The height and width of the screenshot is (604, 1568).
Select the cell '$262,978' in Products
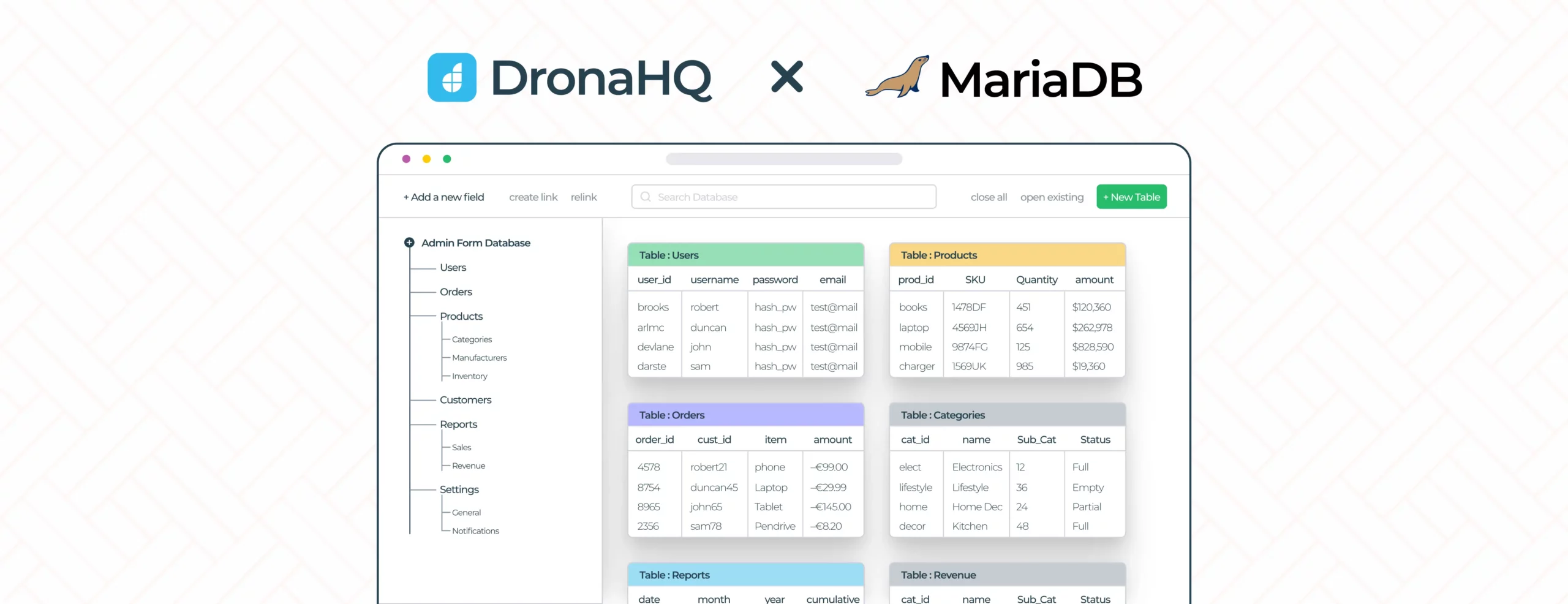pos(1092,328)
